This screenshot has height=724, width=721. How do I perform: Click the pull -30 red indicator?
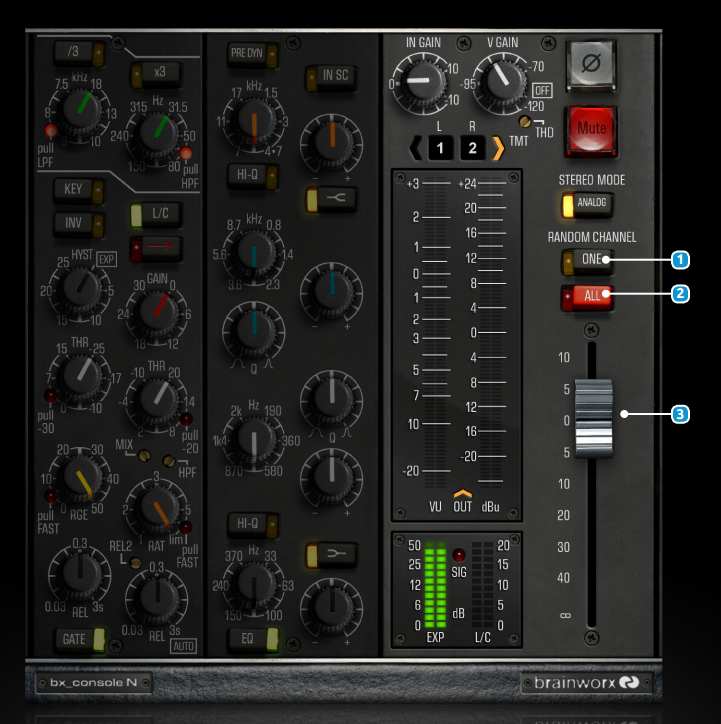(50, 395)
